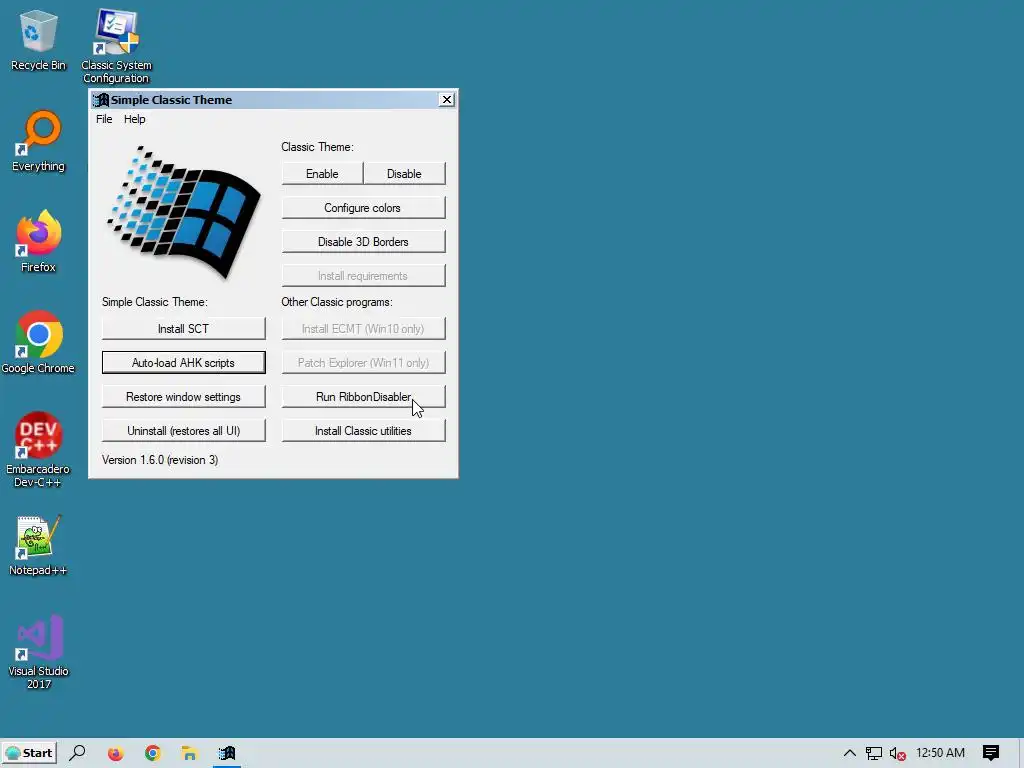Open File Explorer from the taskbar
The image size is (1024, 768).
[189, 753]
